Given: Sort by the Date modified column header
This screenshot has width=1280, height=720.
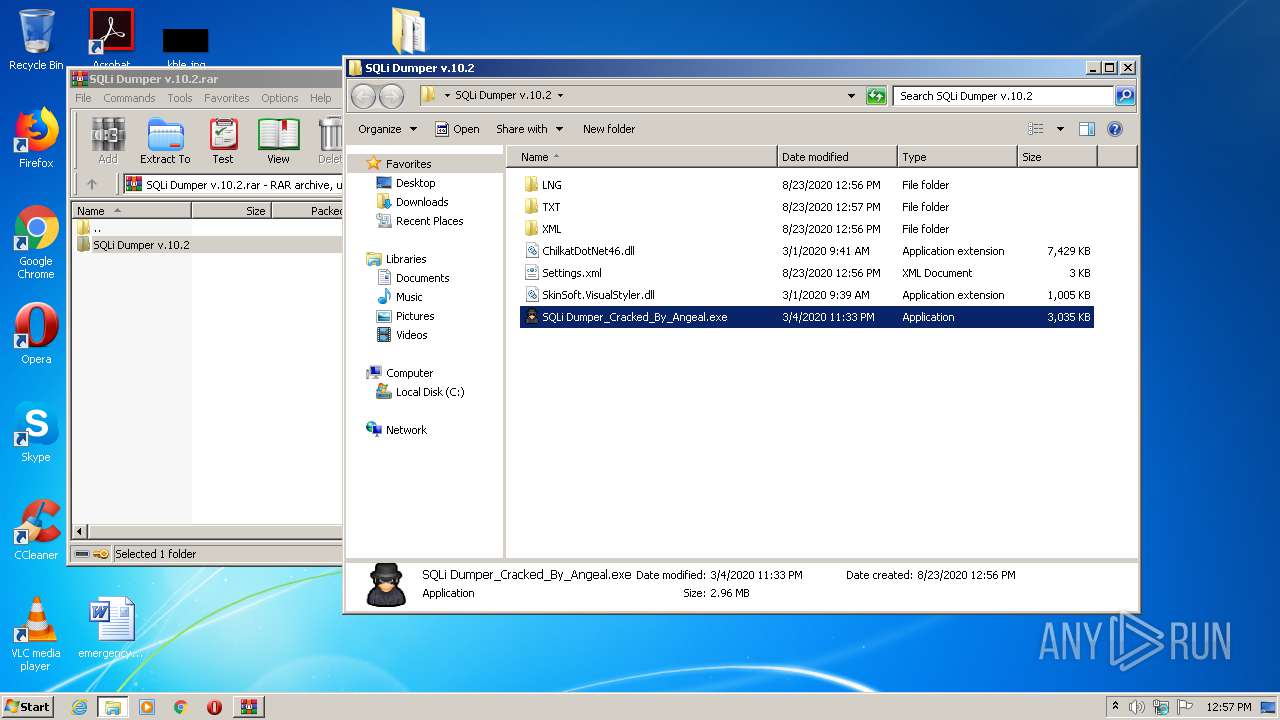Looking at the screenshot, I should point(837,157).
